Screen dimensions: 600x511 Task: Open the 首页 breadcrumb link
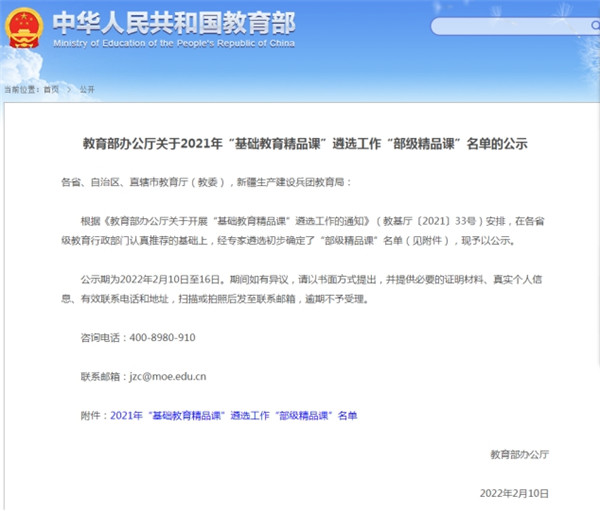click(51, 90)
